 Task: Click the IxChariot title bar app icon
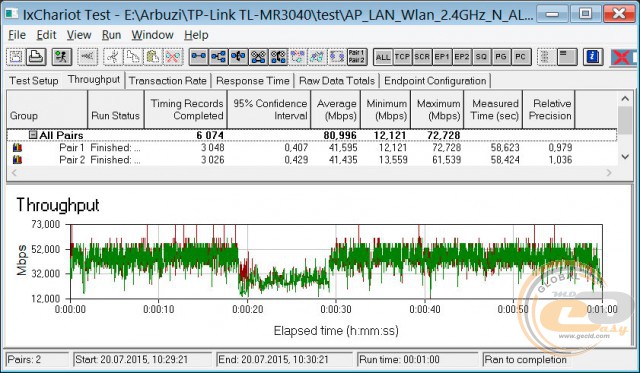11,13
